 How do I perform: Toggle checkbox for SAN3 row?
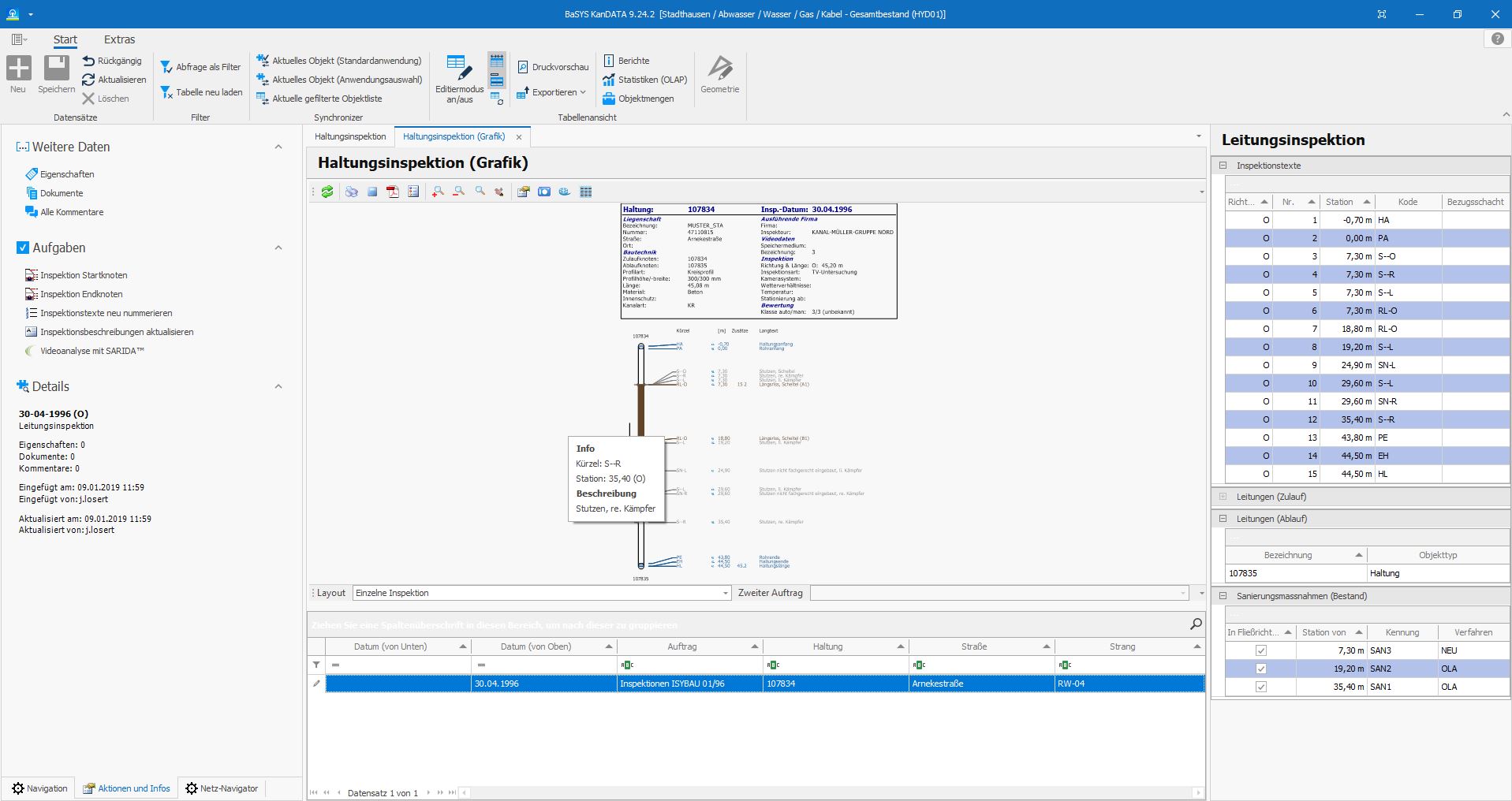click(1260, 650)
